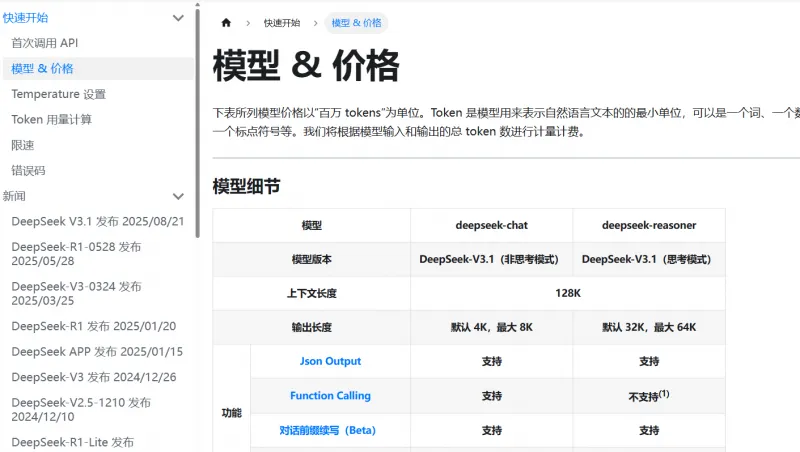The image size is (800, 452).
Task: Open Temperature 设置 page
Action: 58,94
